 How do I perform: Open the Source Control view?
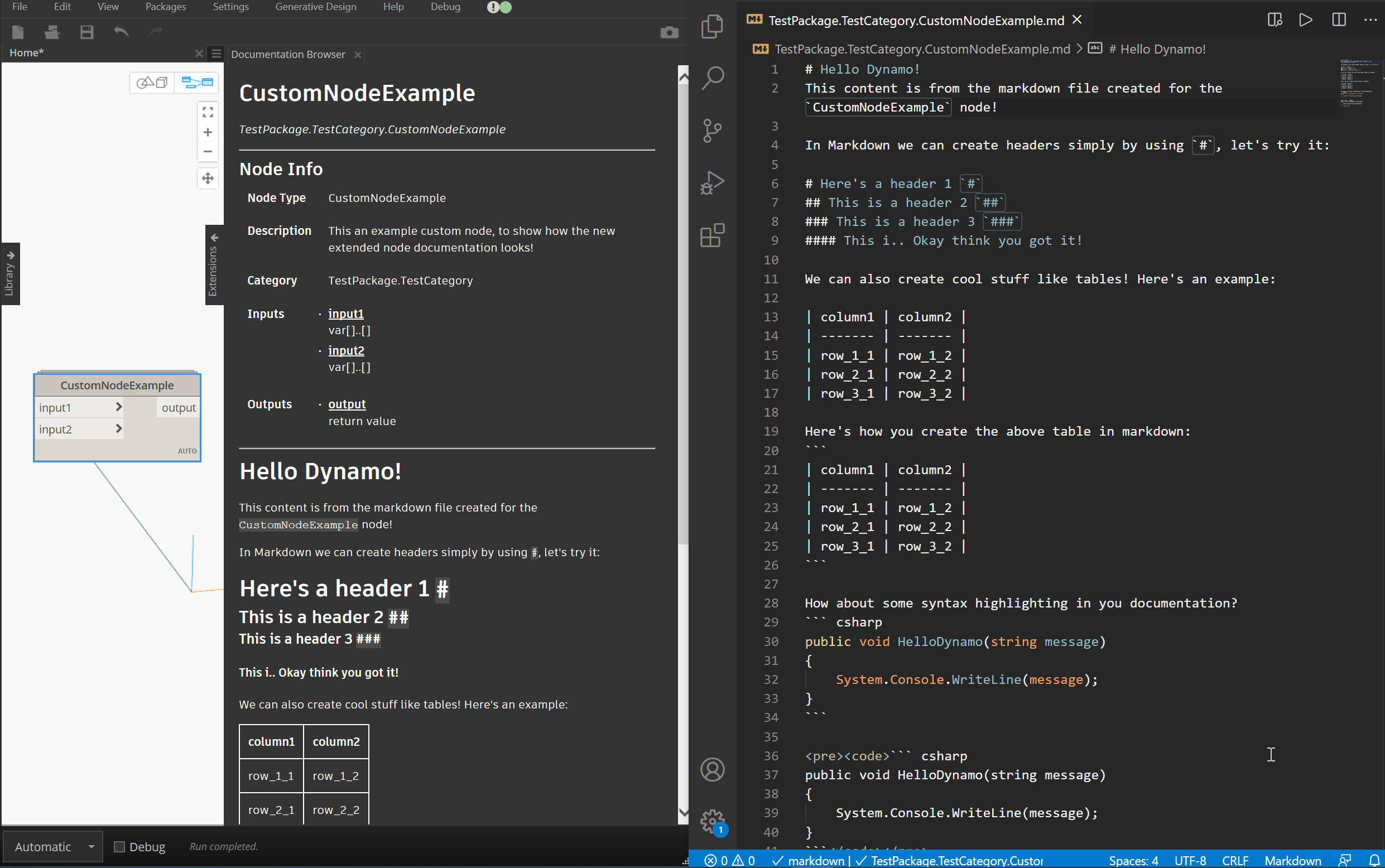pos(711,131)
